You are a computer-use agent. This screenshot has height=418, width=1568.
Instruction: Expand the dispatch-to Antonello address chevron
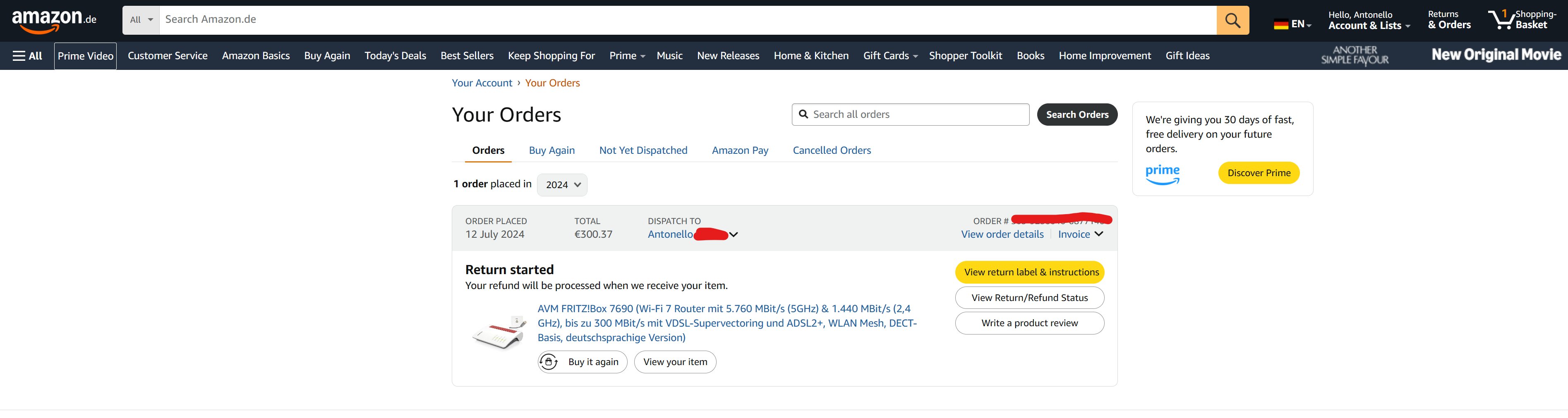coord(734,235)
